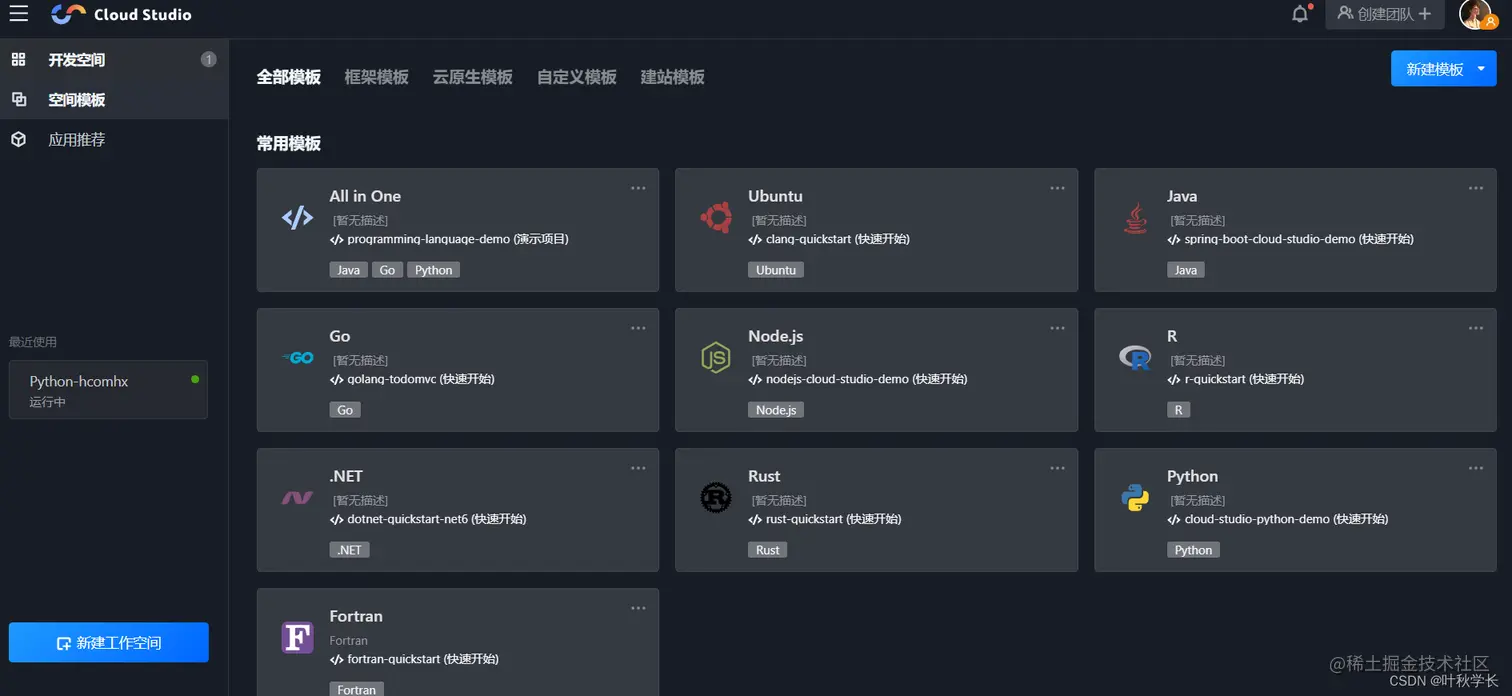Click the Node.js tag label
This screenshot has width=1512, height=696.
pyautogui.click(x=776, y=410)
